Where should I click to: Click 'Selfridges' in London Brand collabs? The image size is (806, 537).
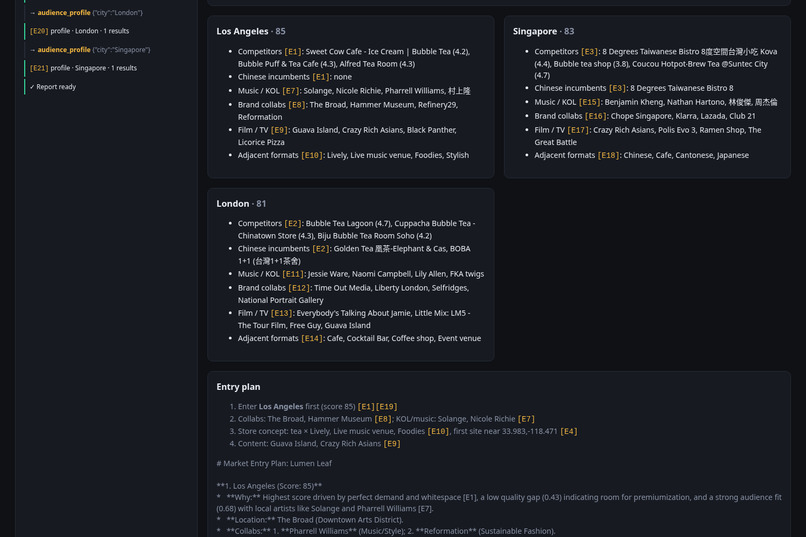pos(449,287)
